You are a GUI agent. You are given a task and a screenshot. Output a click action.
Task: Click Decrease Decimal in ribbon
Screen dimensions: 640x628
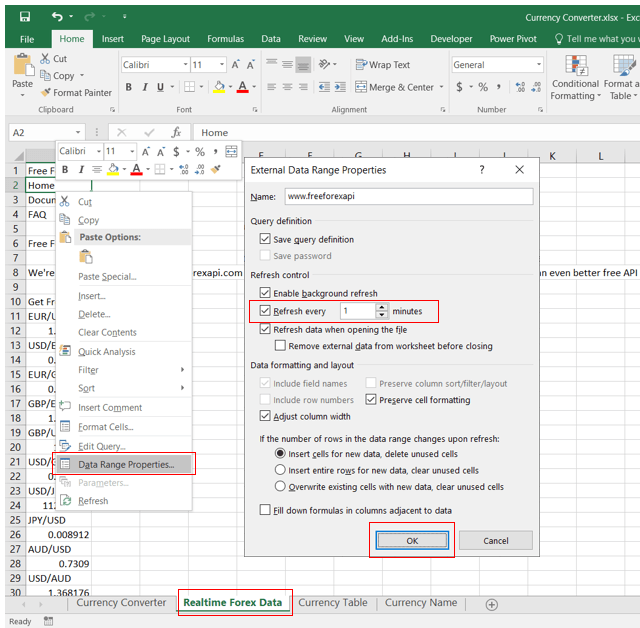pyautogui.click(x=536, y=87)
